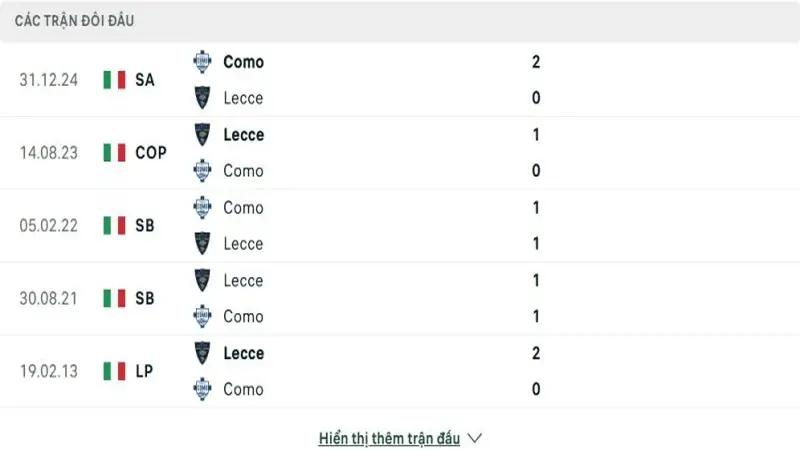Viewport: 800px width, 450px height.
Task: Click the 'Hiển thị thêm trận đấu' link
Action: coord(389,438)
